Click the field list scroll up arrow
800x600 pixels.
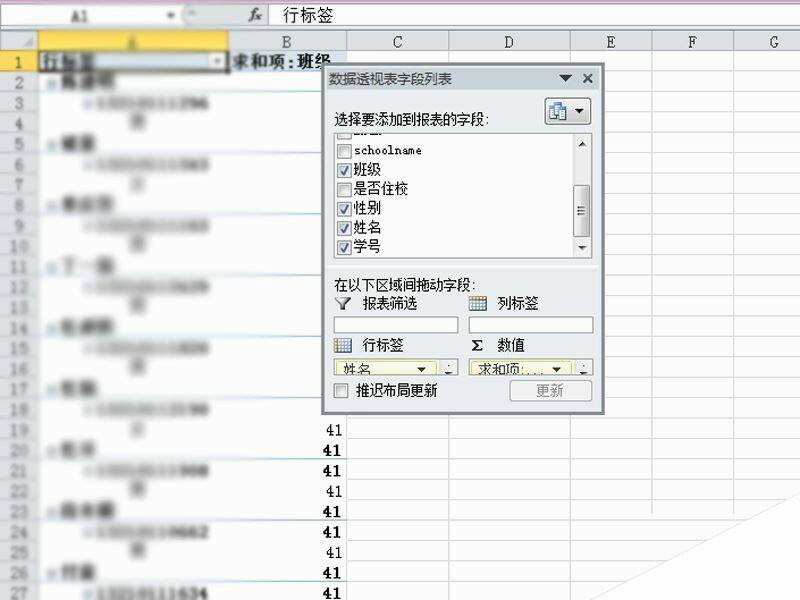582,144
